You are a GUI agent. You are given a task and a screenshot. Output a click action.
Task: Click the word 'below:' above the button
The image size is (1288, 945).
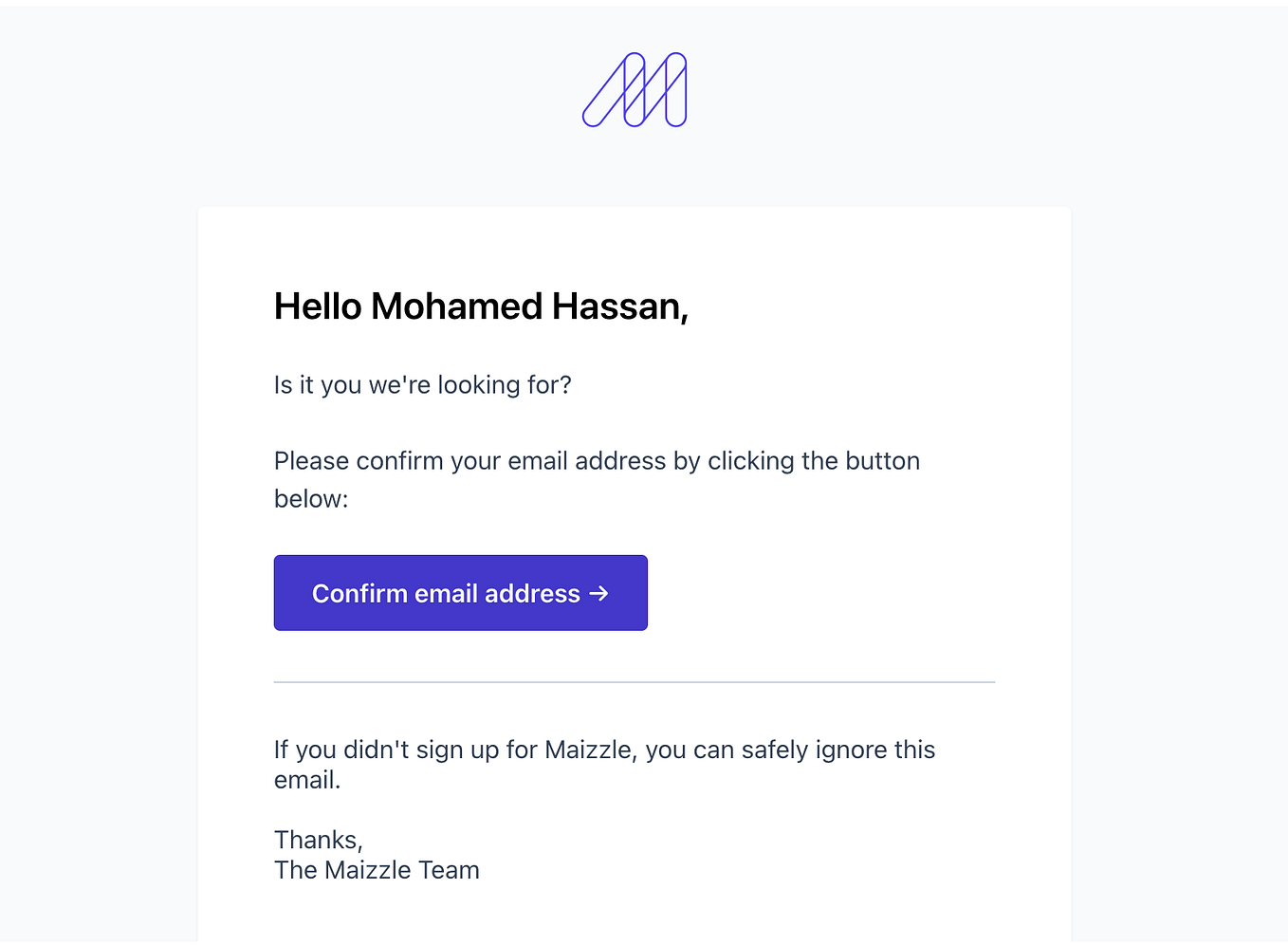tap(311, 499)
